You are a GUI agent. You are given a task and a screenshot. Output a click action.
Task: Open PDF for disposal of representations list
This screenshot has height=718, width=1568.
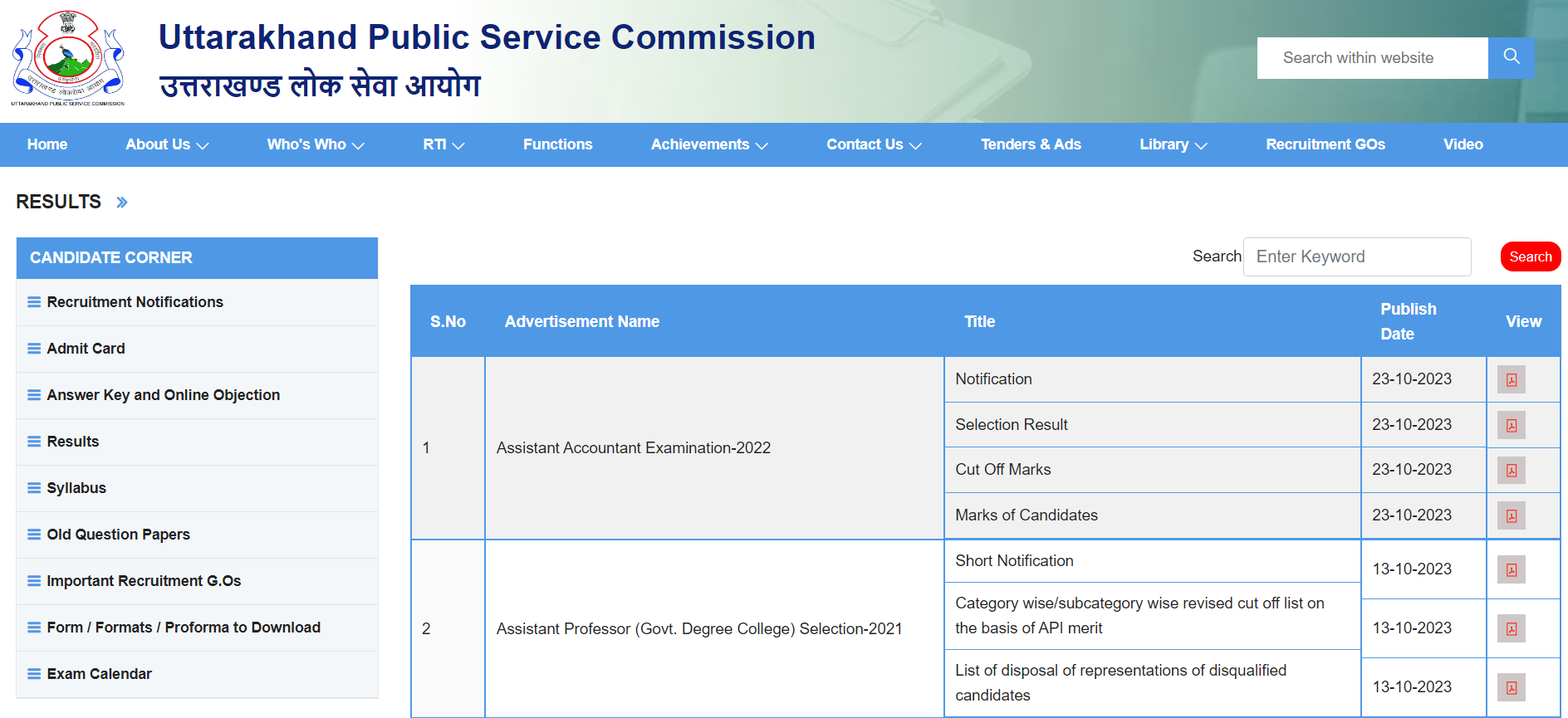tap(1511, 688)
